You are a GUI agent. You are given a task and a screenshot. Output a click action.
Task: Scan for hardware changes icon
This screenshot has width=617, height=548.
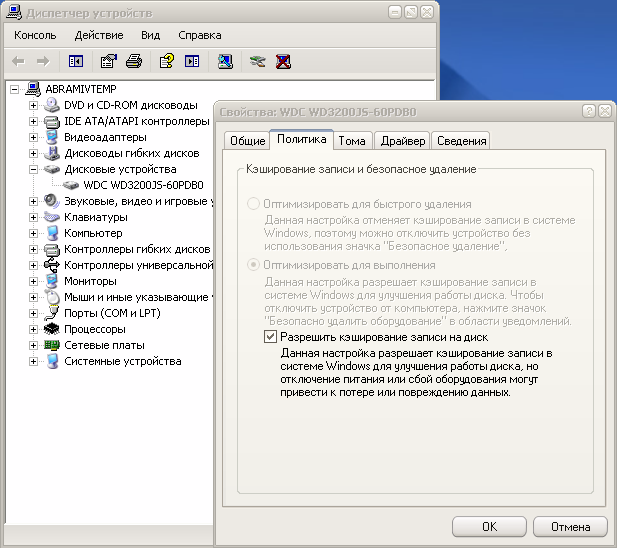click(x=225, y=61)
